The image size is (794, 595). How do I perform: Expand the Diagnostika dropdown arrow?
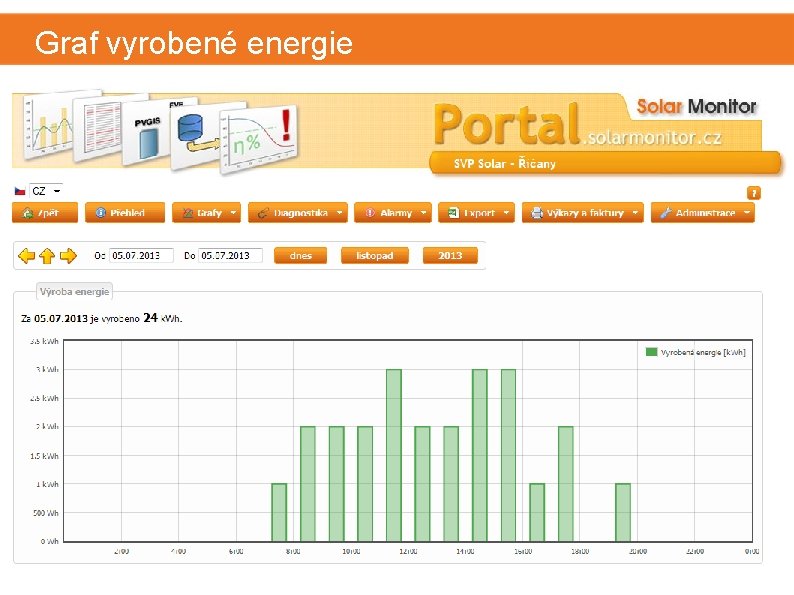point(339,213)
